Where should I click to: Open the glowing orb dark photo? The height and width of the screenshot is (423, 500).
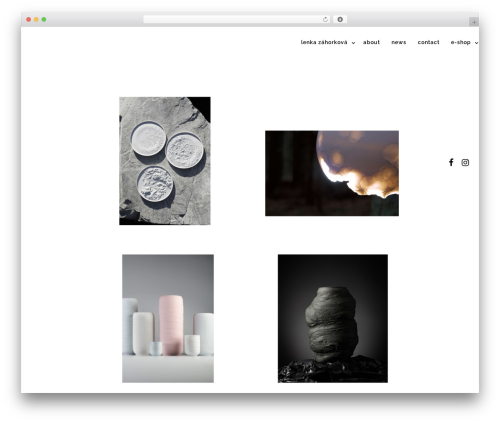tap(332, 173)
